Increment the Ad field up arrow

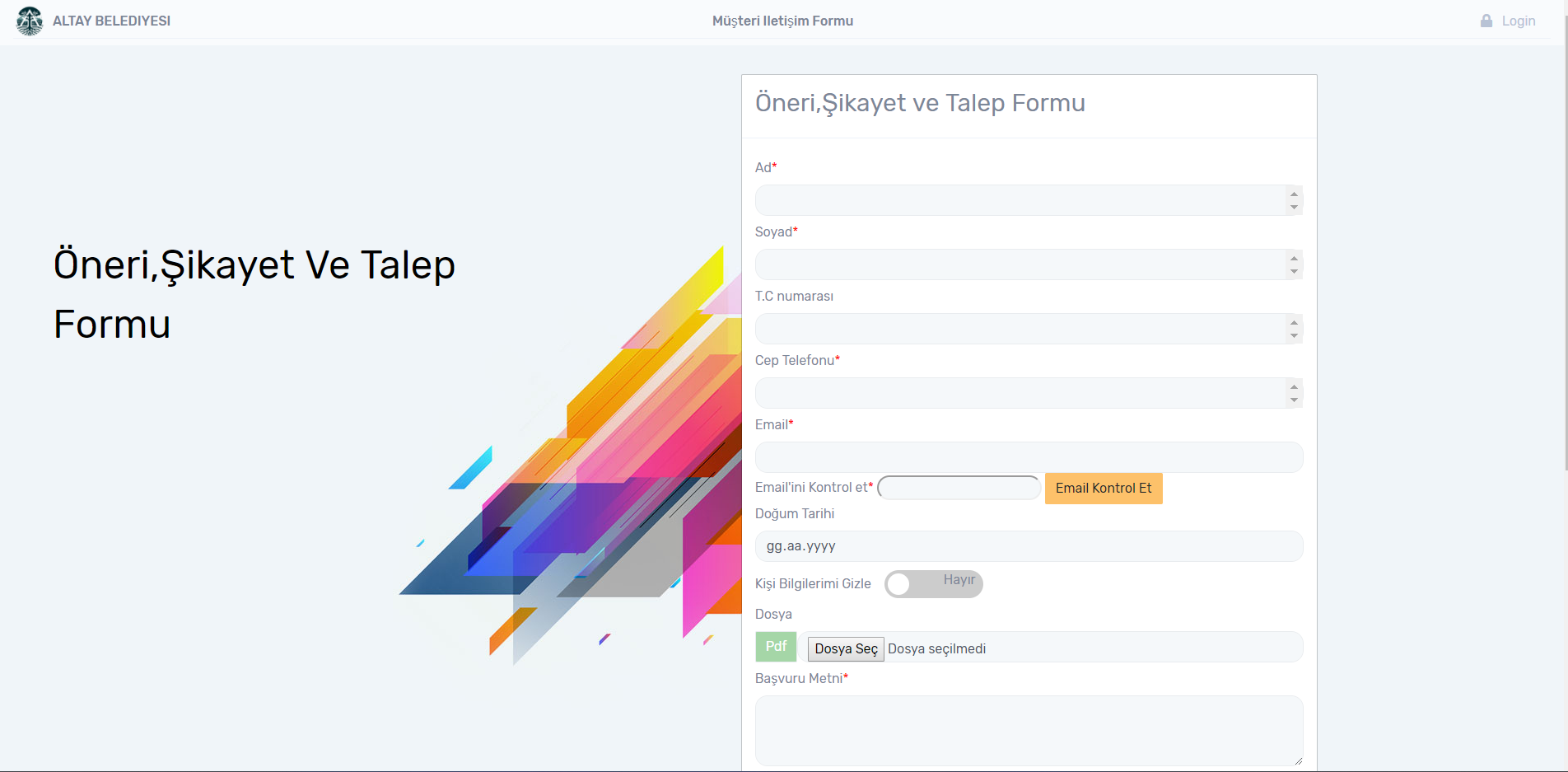coord(1294,194)
